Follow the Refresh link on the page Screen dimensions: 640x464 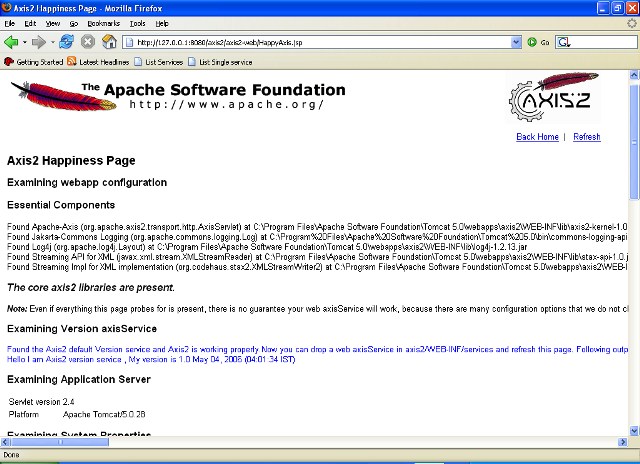point(587,137)
